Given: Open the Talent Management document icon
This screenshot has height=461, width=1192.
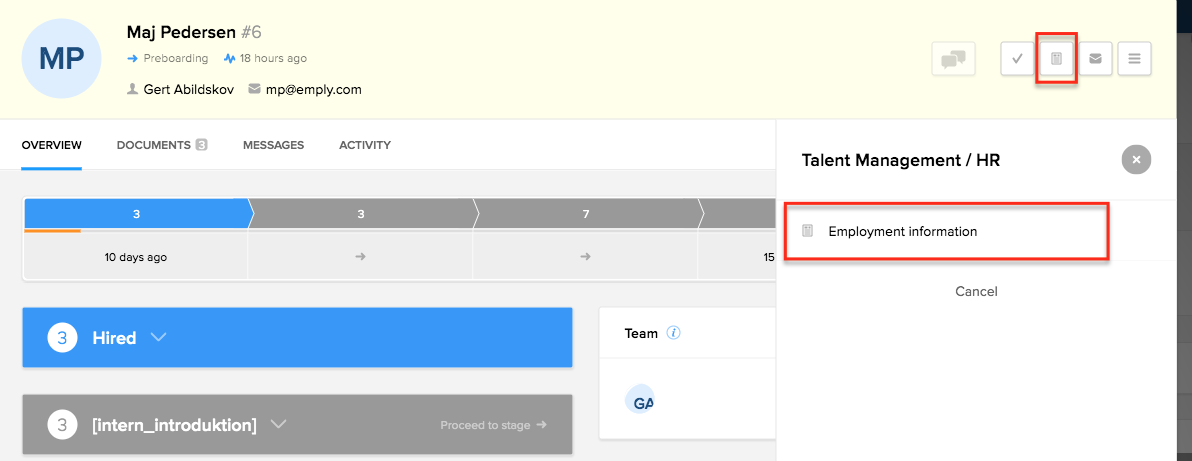Looking at the screenshot, I should tap(1055, 59).
